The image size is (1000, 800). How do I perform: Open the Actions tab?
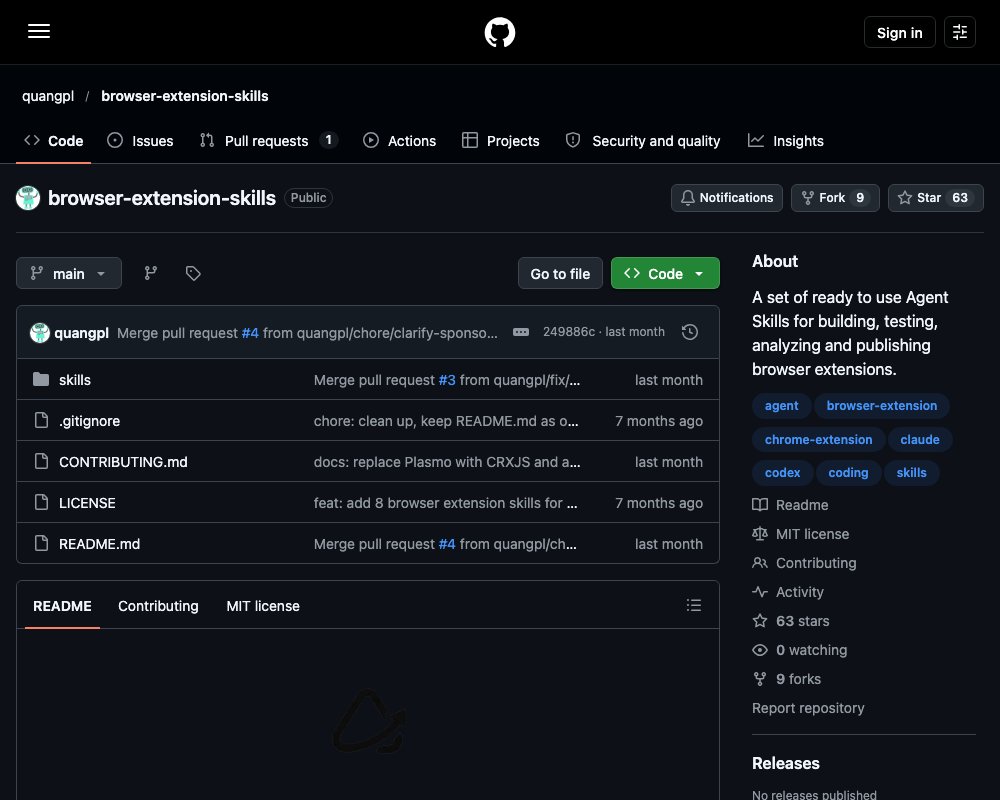pos(399,141)
